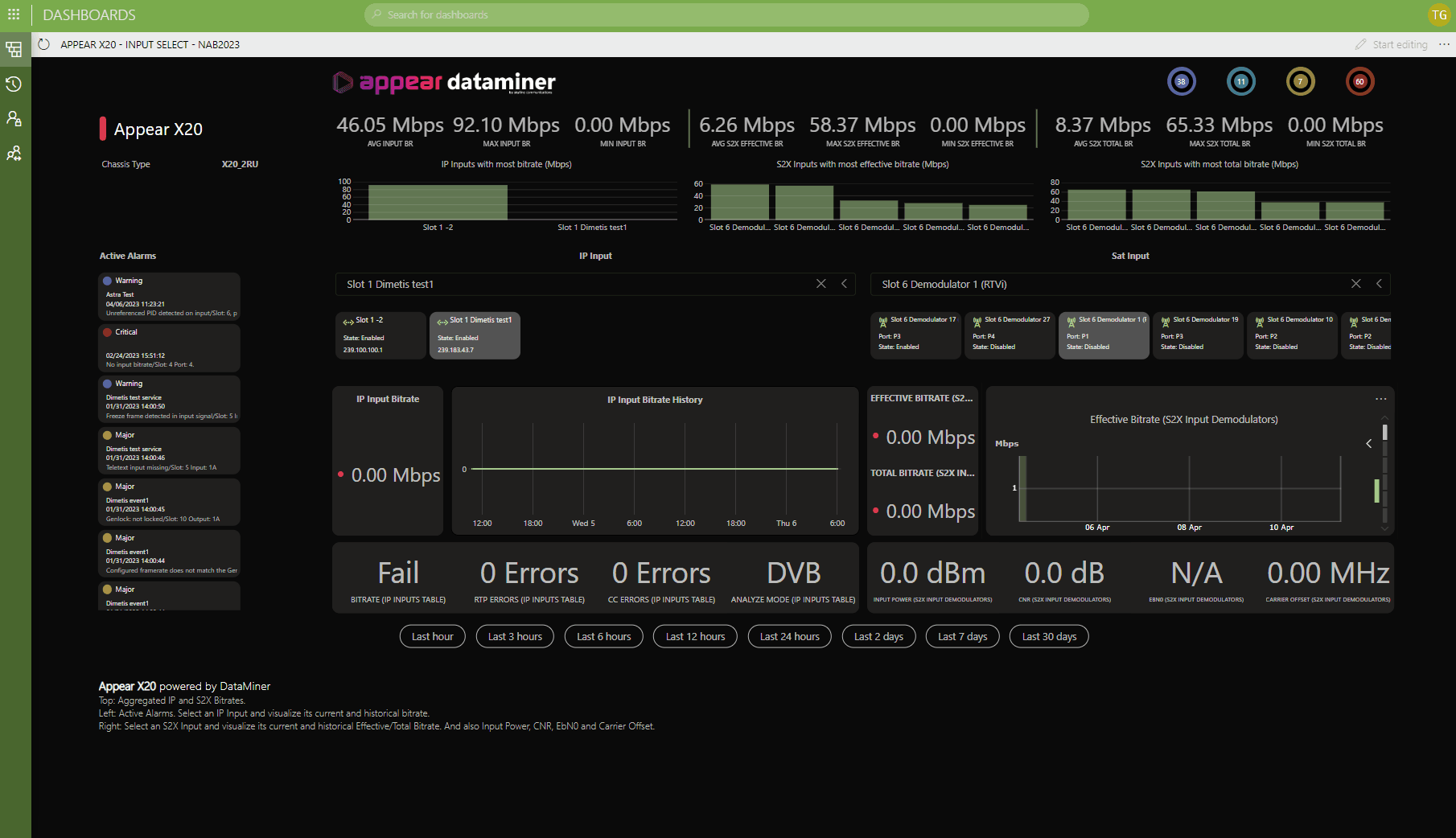Select the Last 30 days time range

tap(1049, 636)
